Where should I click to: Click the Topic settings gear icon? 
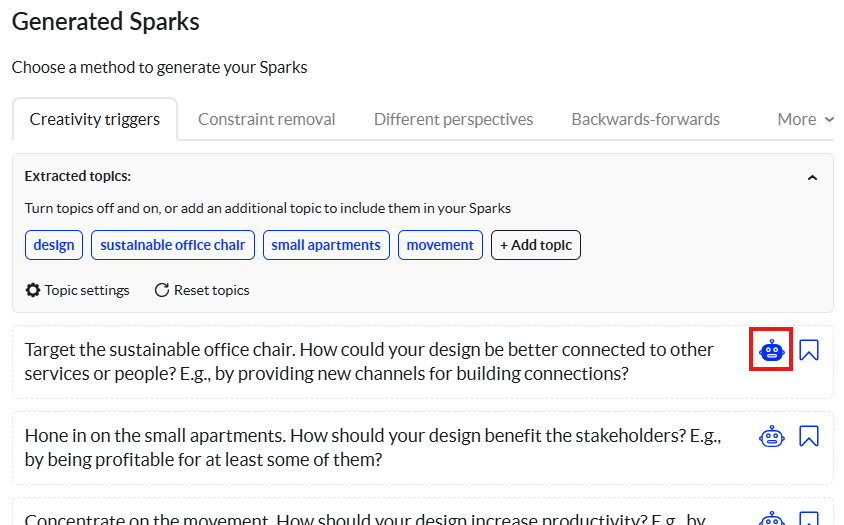(33, 290)
